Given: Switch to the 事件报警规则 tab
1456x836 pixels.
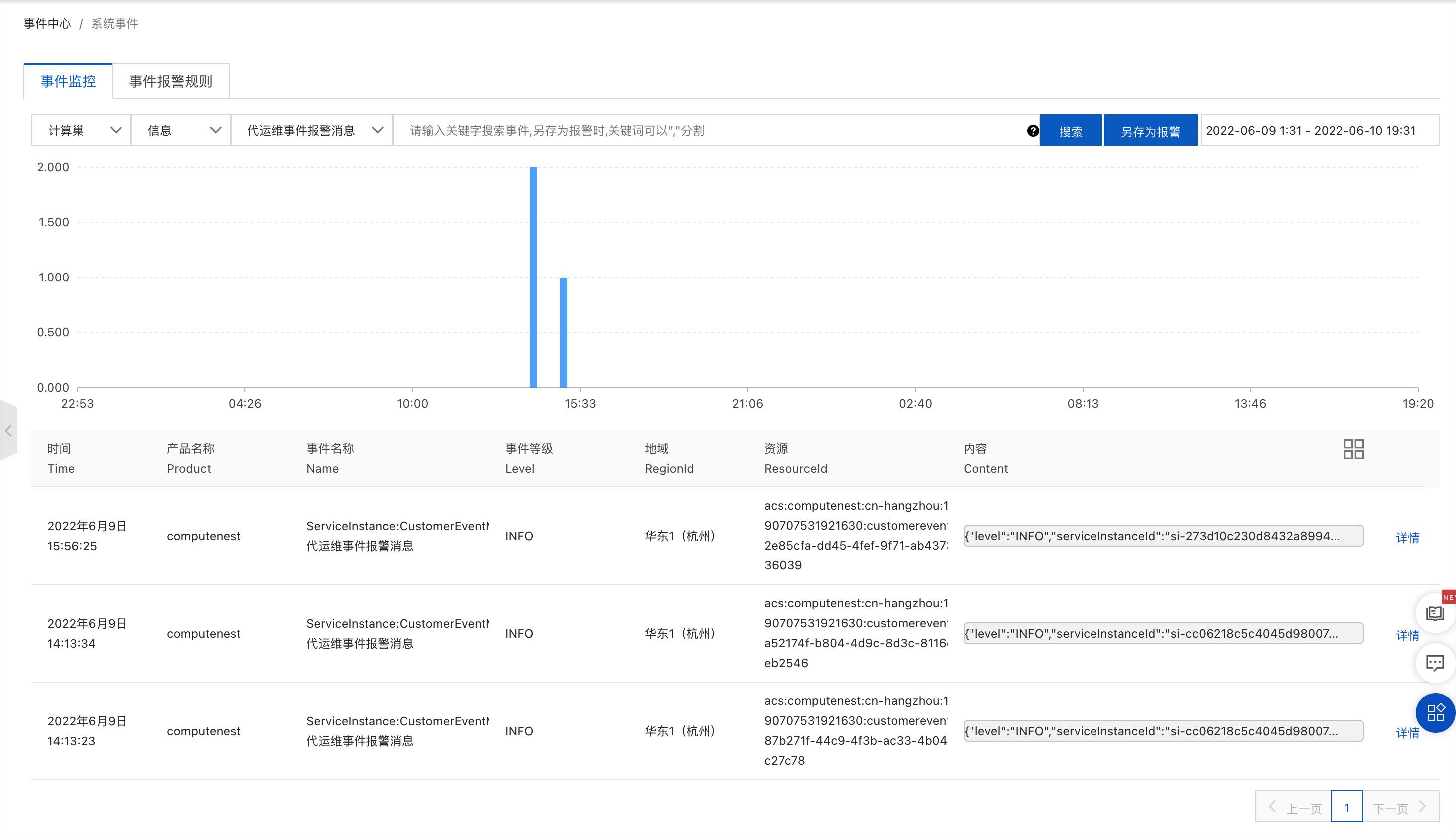Looking at the screenshot, I should click(170, 81).
